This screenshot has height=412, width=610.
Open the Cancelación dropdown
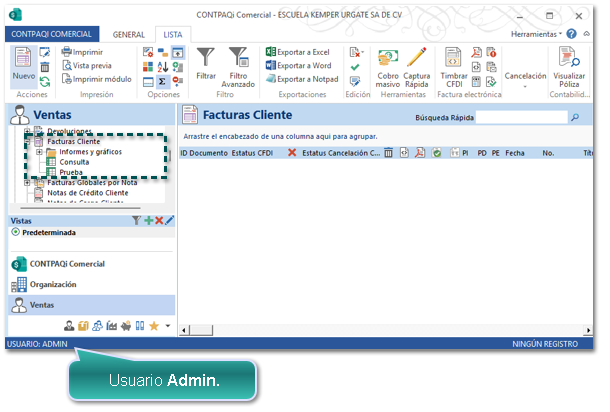525,79
